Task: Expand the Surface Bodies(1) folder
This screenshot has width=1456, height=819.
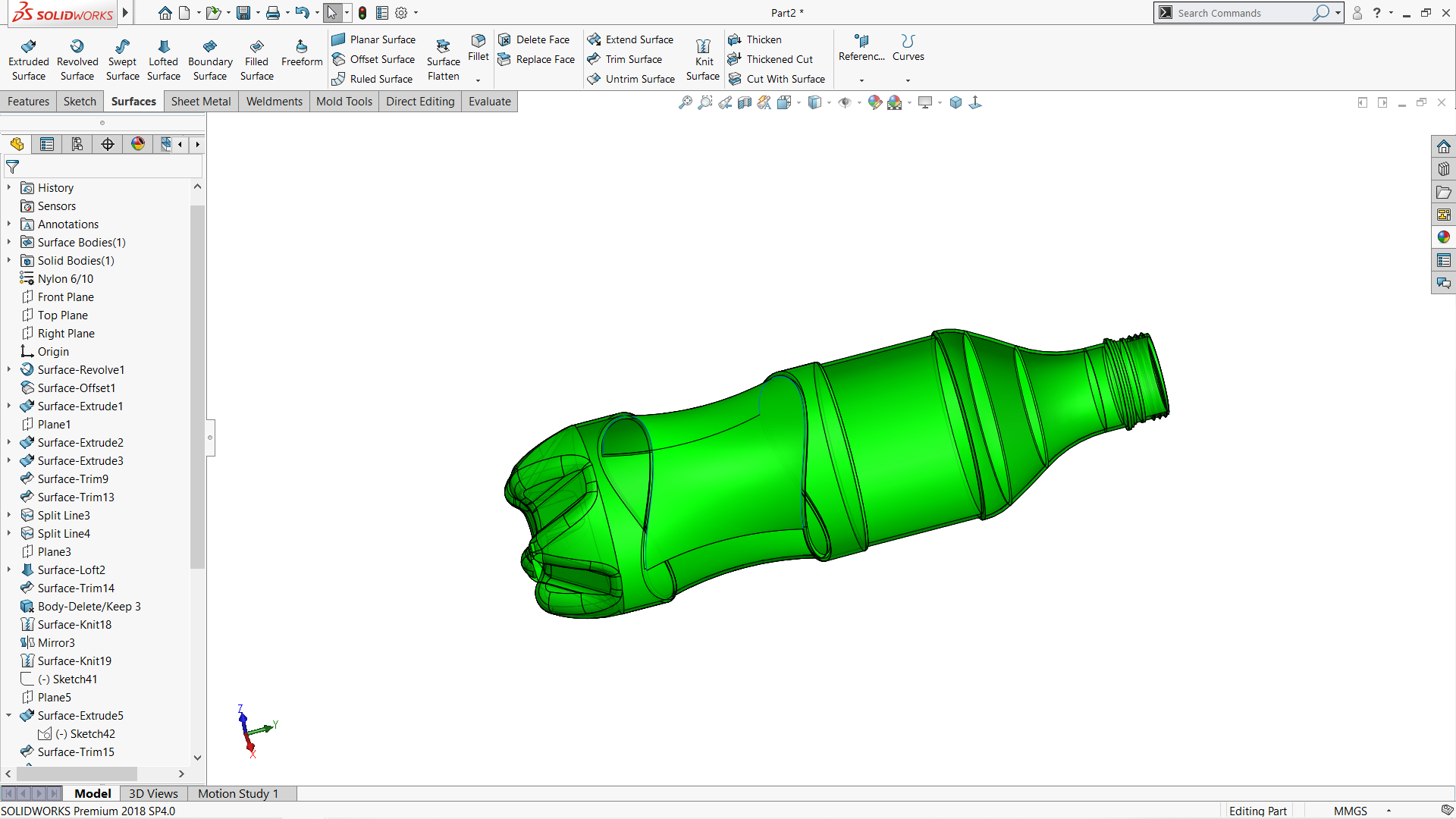Action: pyautogui.click(x=9, y=242)
